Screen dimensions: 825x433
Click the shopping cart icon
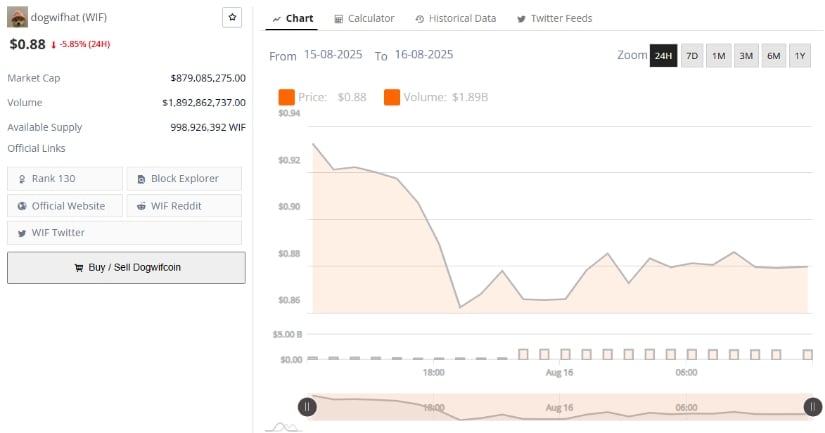(x=79, y=268)
